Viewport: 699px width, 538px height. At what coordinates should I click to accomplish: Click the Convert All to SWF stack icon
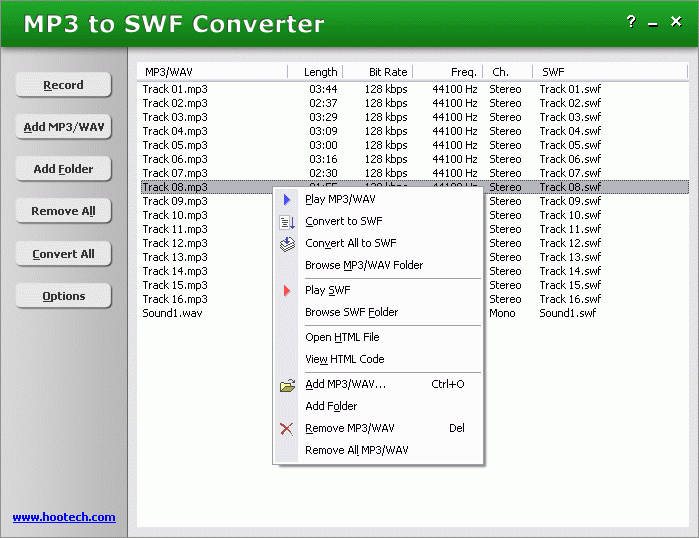click(287, 243)
